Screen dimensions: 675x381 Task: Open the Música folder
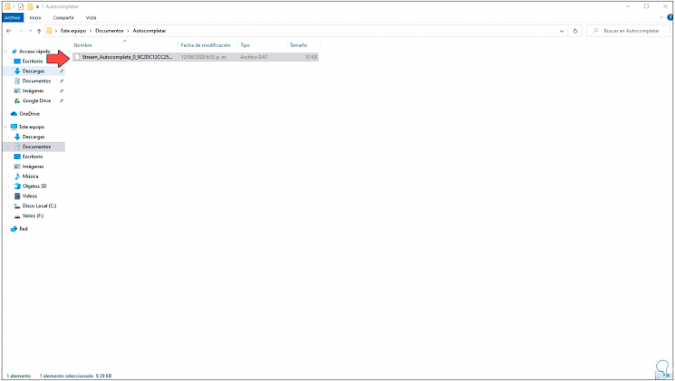pyautogui.click(x=30, y=177)
